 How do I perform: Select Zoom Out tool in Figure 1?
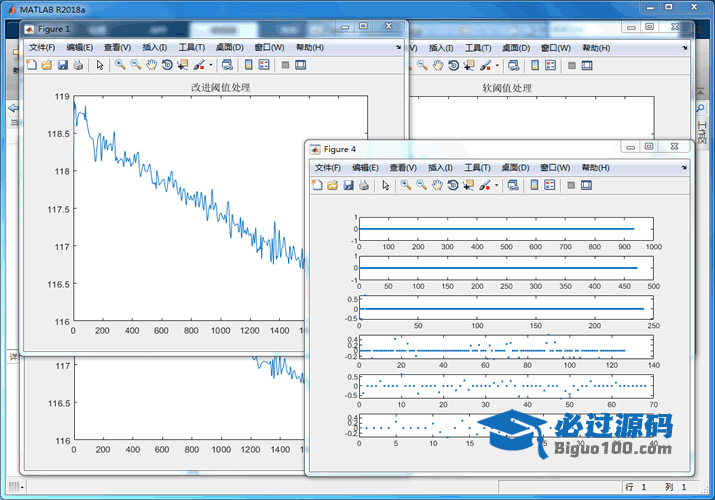click(x=136, y=65)
